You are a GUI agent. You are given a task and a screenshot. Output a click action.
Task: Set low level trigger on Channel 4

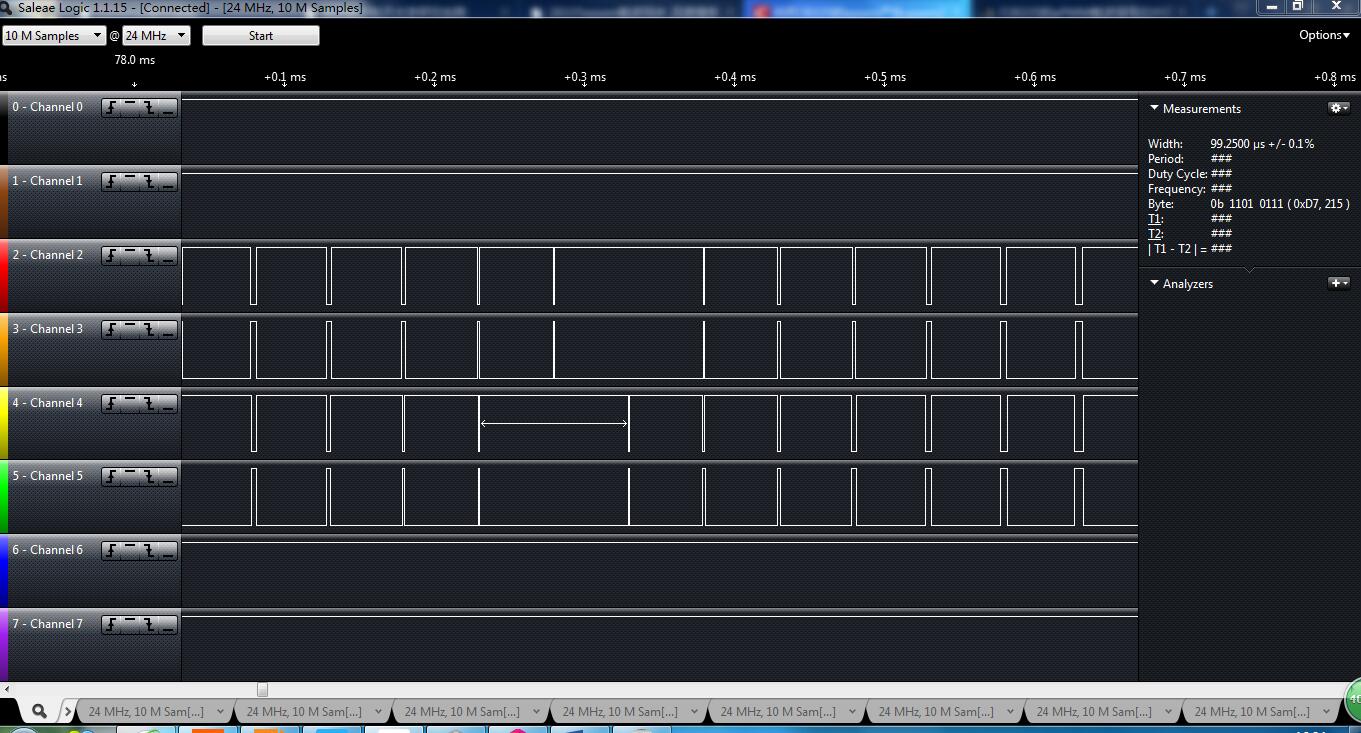pos(168,404)
